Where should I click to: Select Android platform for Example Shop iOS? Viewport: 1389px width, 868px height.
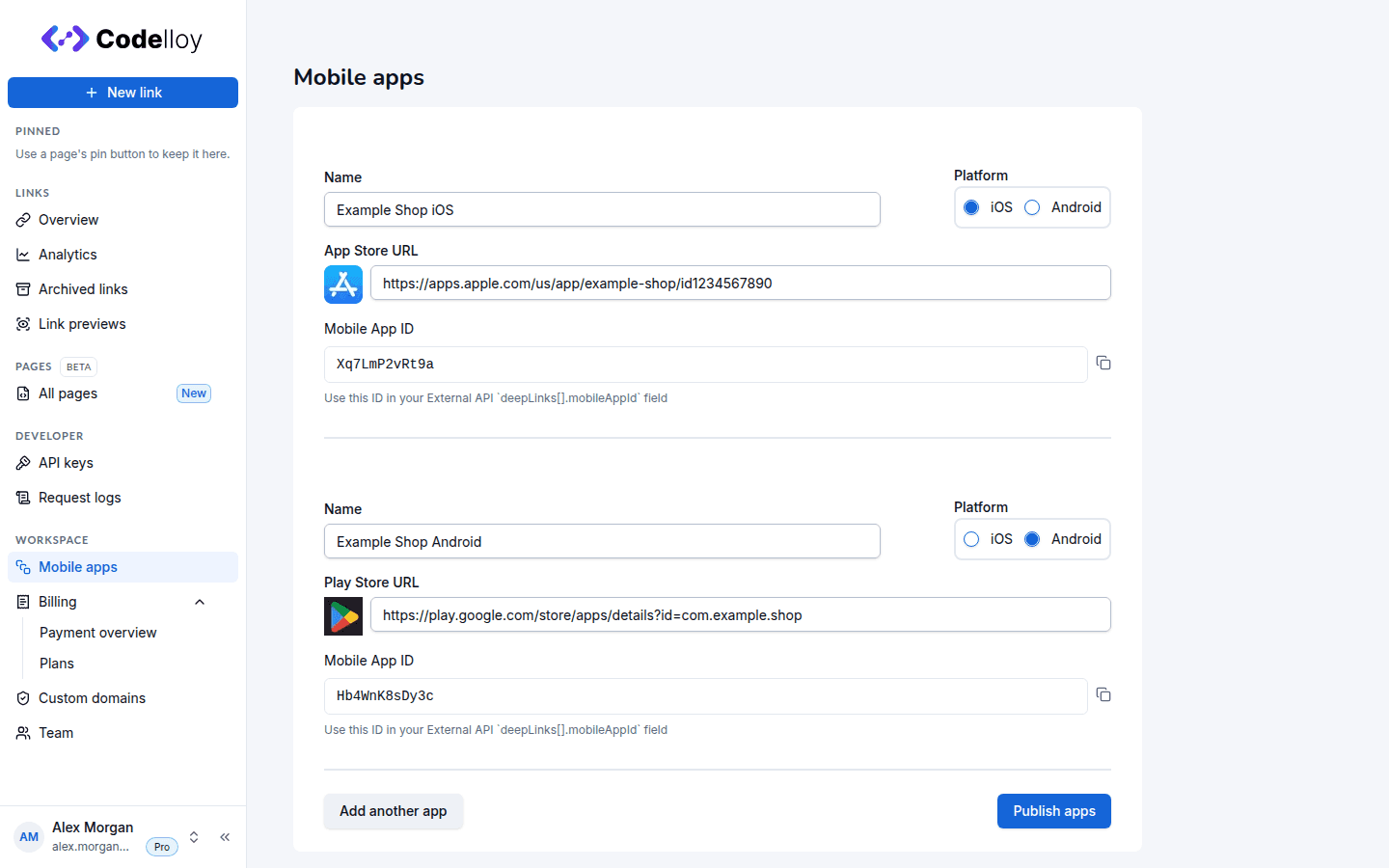point(1032,207)
